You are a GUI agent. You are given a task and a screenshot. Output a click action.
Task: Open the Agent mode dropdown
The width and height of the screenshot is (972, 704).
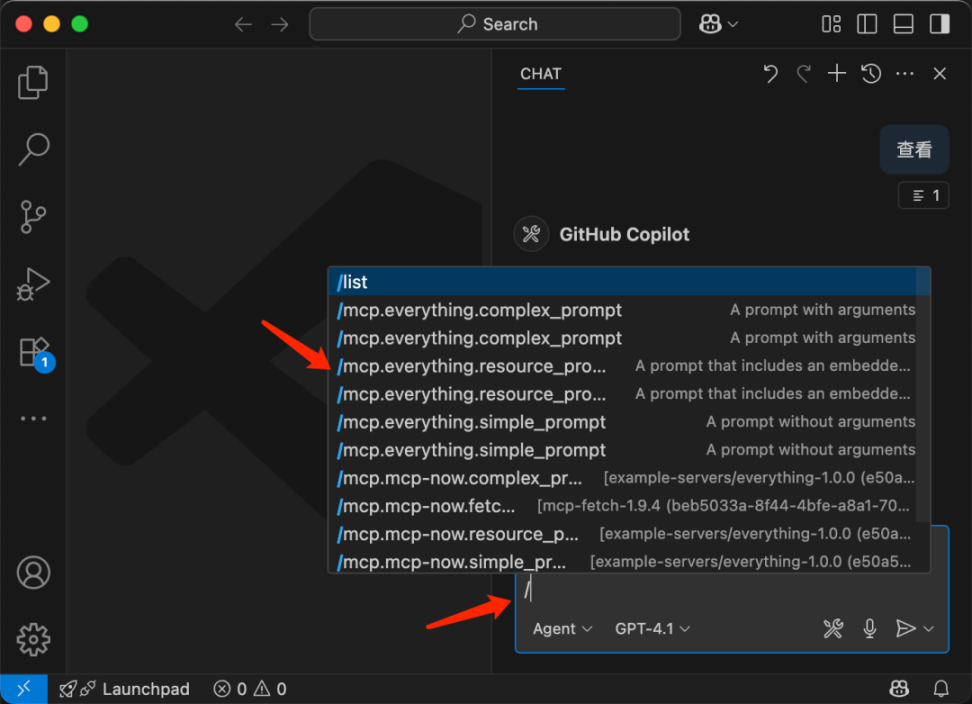tap(562, 629)
